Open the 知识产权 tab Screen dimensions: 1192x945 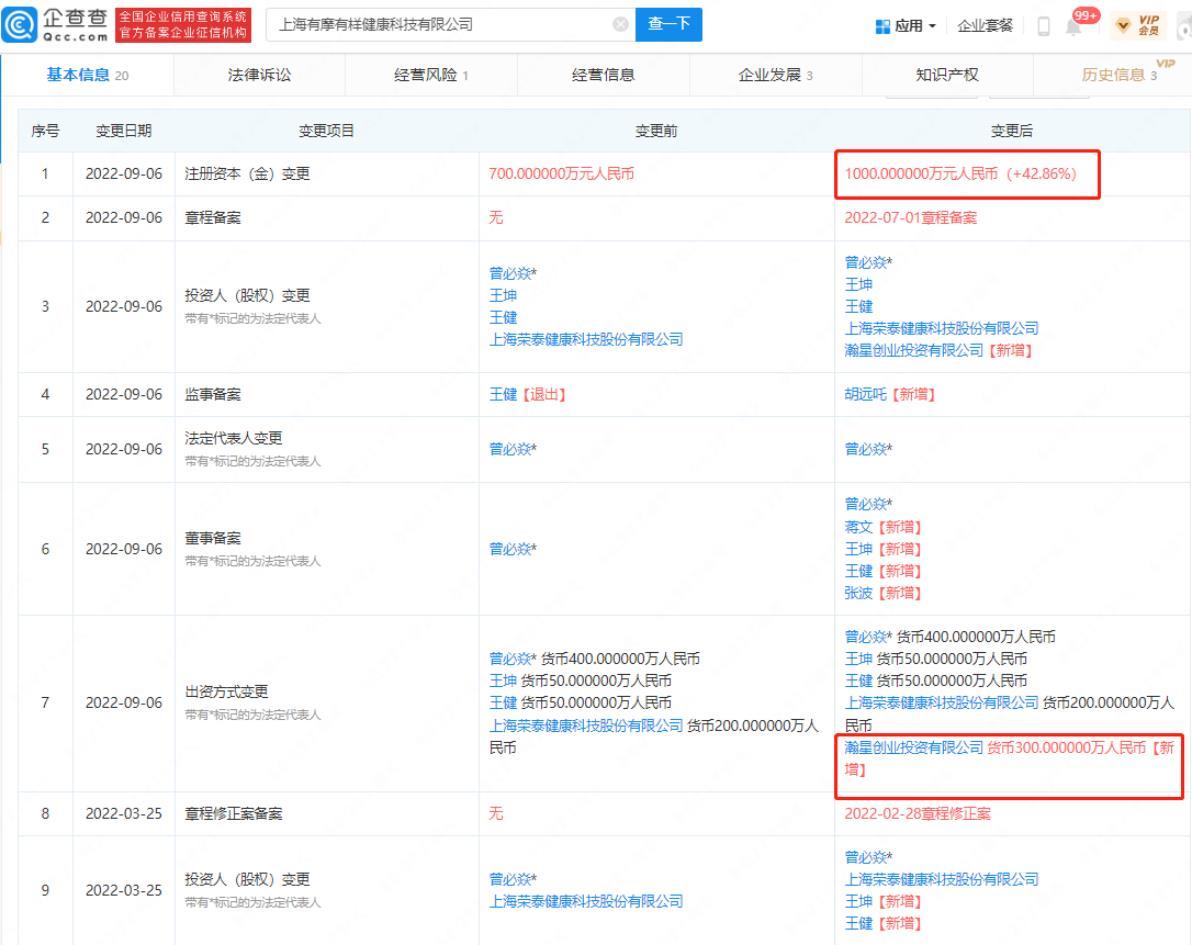pyautogui.click(x=945, y=71)
